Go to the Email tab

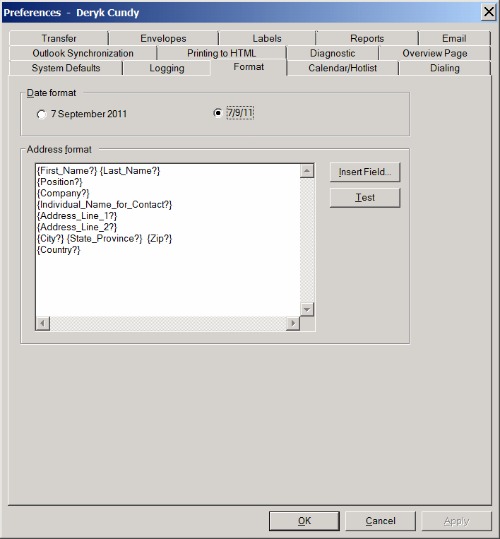click(x=454, y=38)
